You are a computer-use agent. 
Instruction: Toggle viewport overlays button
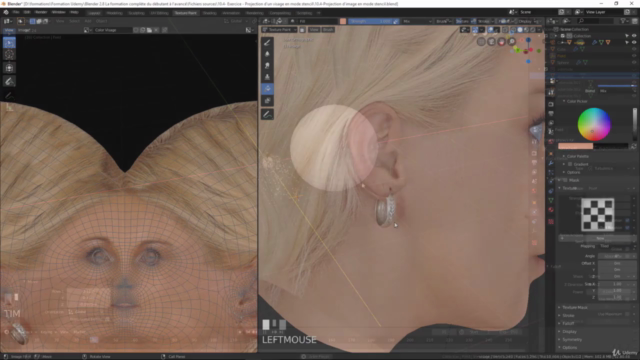click(491, 30)
